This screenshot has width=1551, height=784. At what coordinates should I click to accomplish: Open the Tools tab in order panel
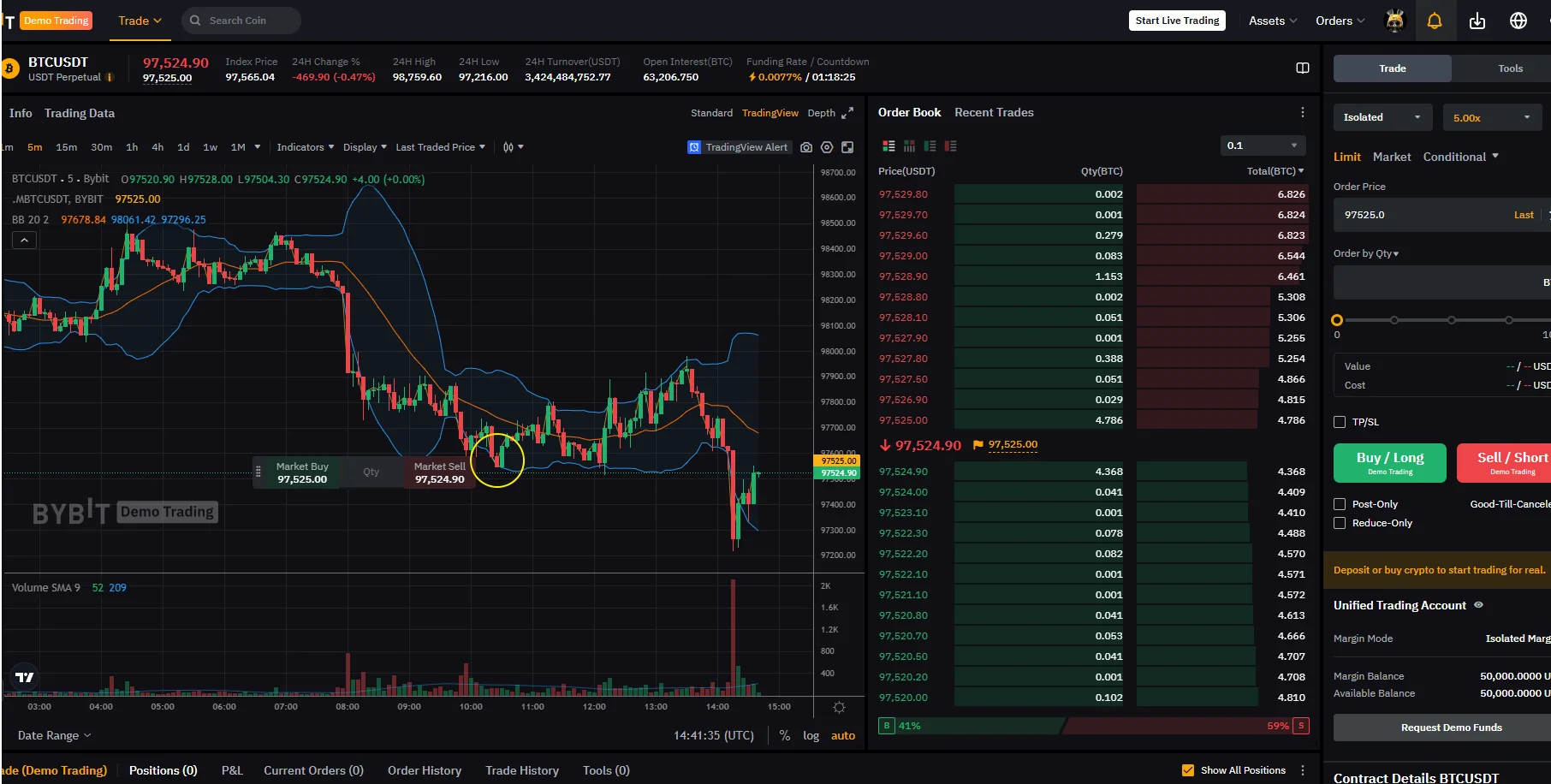(x=1510, y=68)
